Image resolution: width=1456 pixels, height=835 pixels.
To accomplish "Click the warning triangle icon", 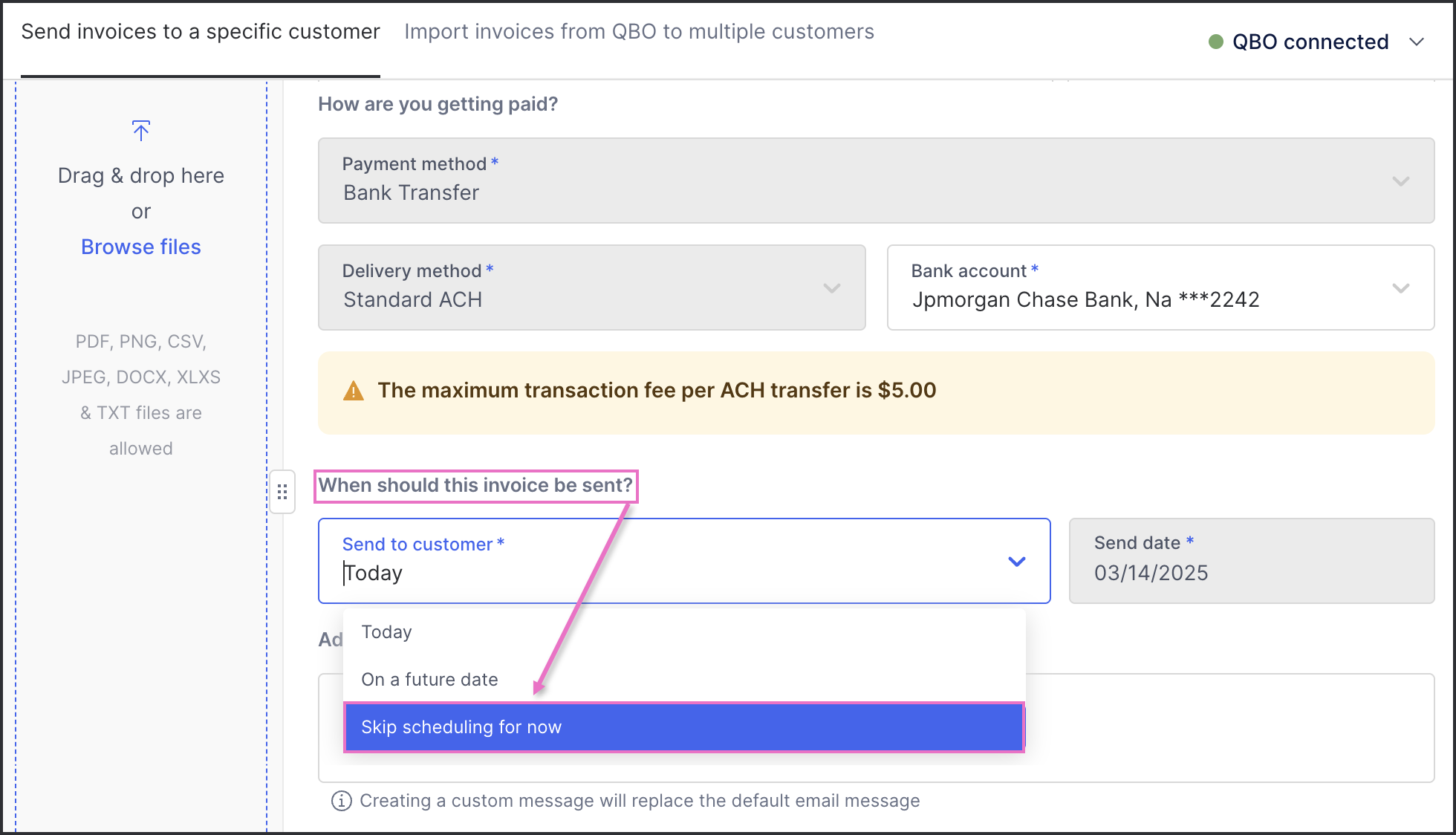I will 354,391.
